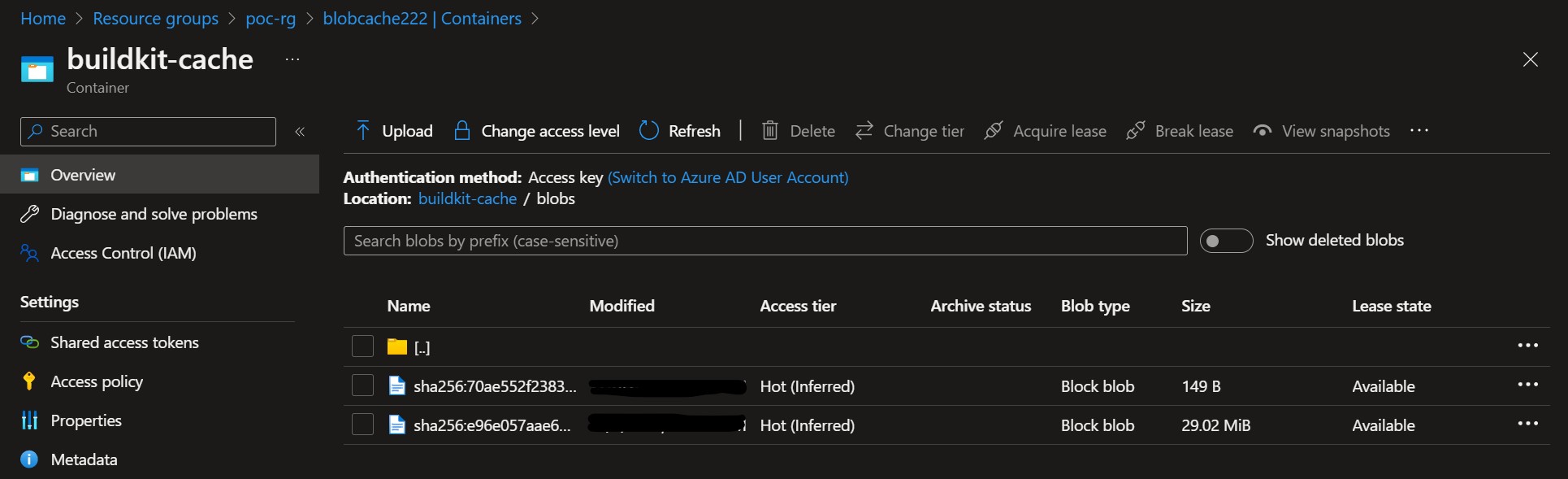Click the yellow folder icon for [..]
Screen dimensions: 1568x479
(x=397, y=346)
